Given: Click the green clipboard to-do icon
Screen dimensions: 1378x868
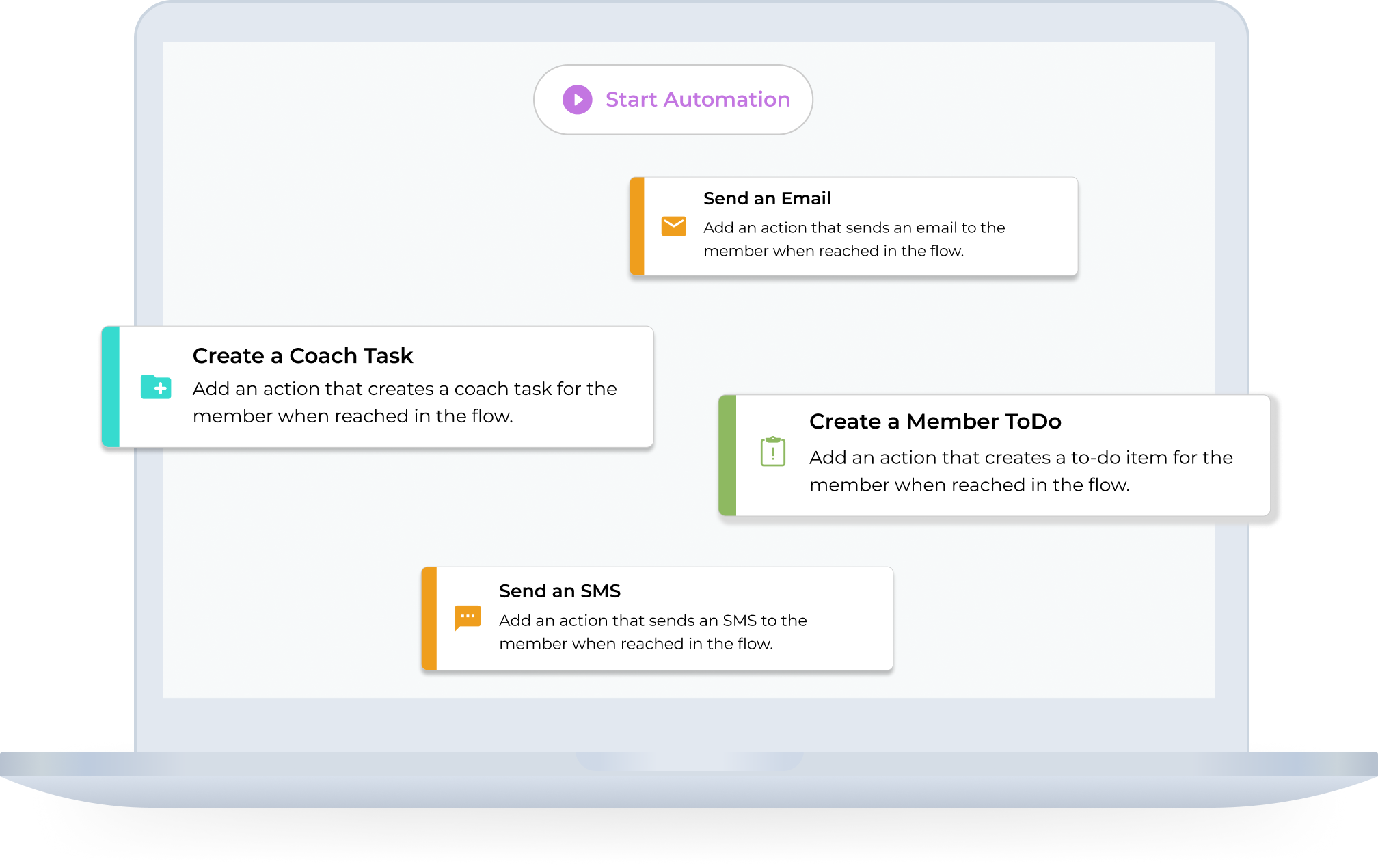Looking at the screenshot, I should pyautogui.click(x=773, y=452).
